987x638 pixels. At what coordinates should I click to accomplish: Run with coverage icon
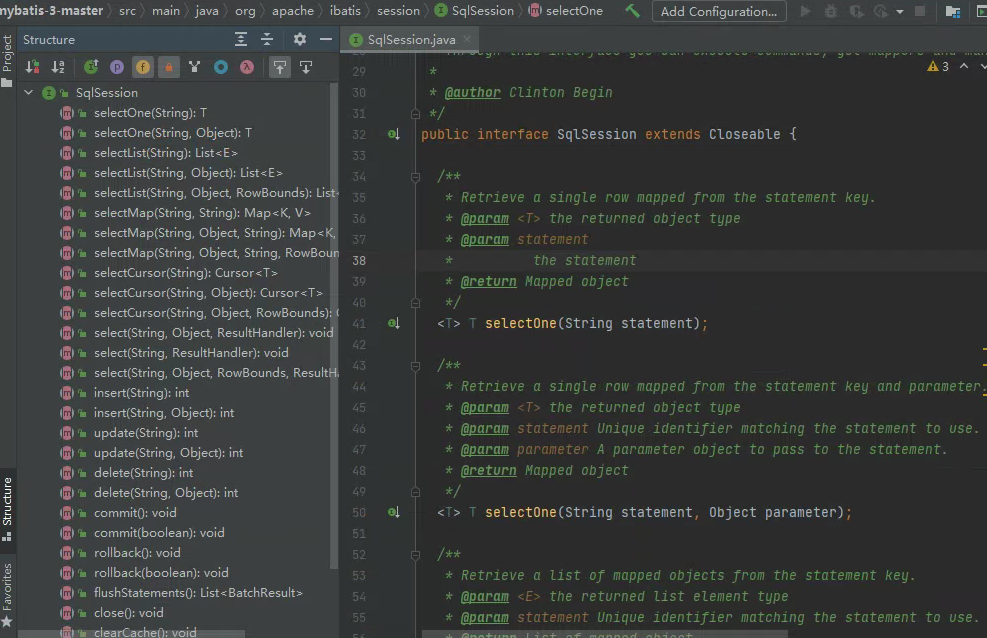856,11
